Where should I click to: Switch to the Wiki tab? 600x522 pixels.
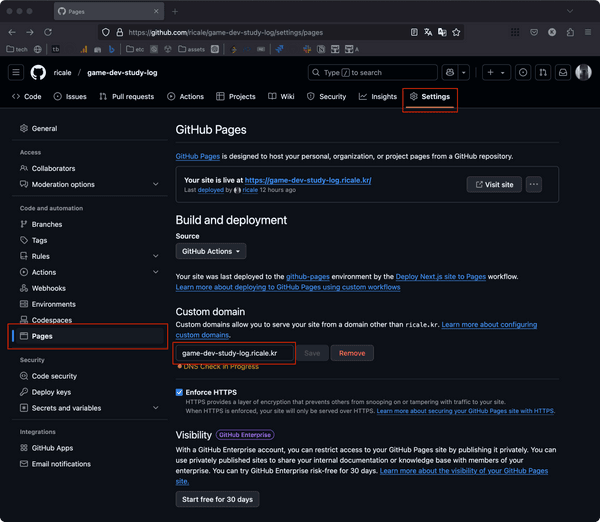pos(281,96)
